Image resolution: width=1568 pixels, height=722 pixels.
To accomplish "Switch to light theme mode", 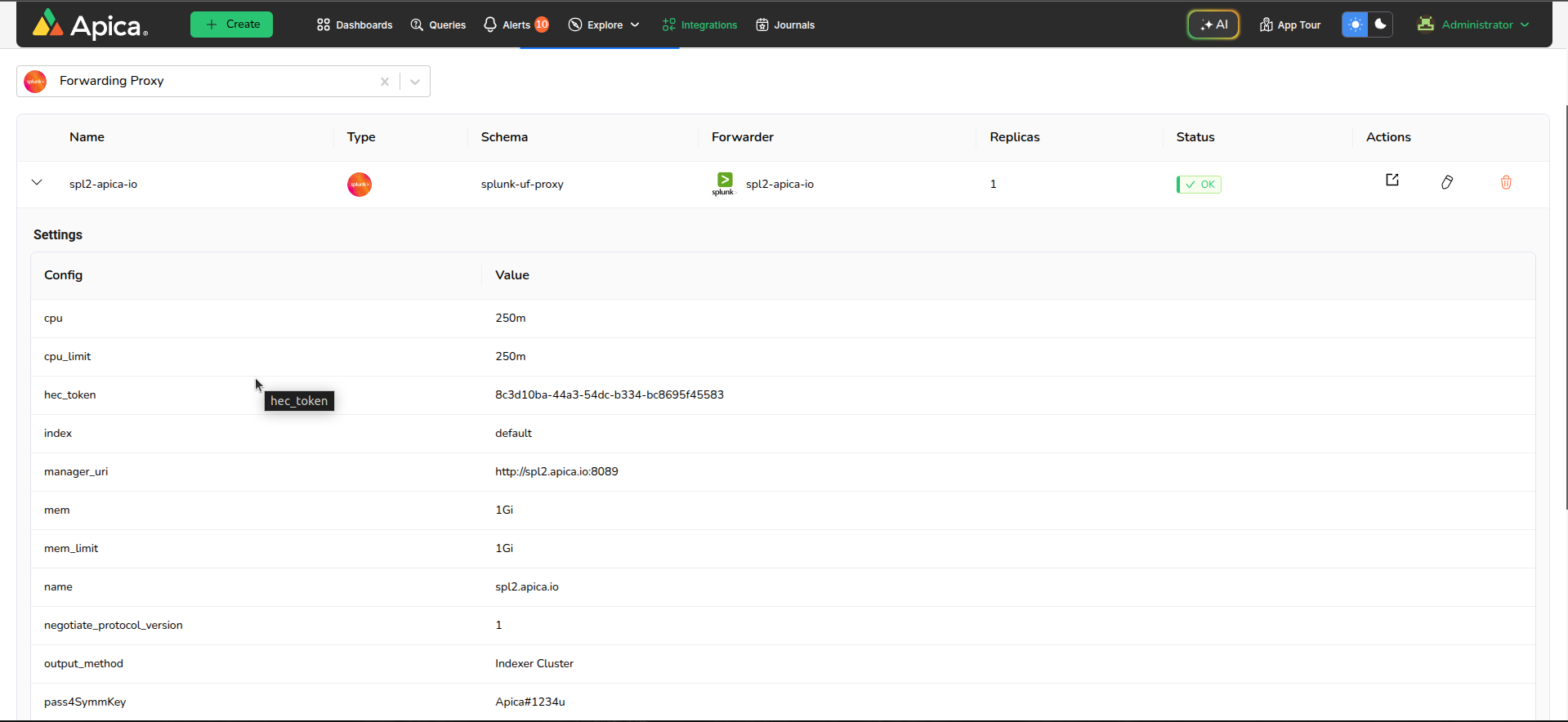I will click(1355, 25).
